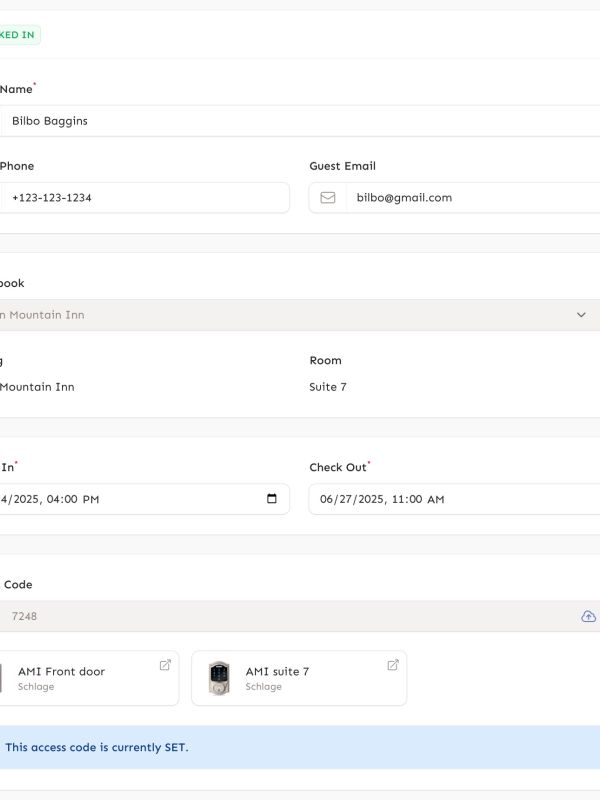Select the AMI Front door lock card
600x800 pixels.
click(x=89, y=678)
